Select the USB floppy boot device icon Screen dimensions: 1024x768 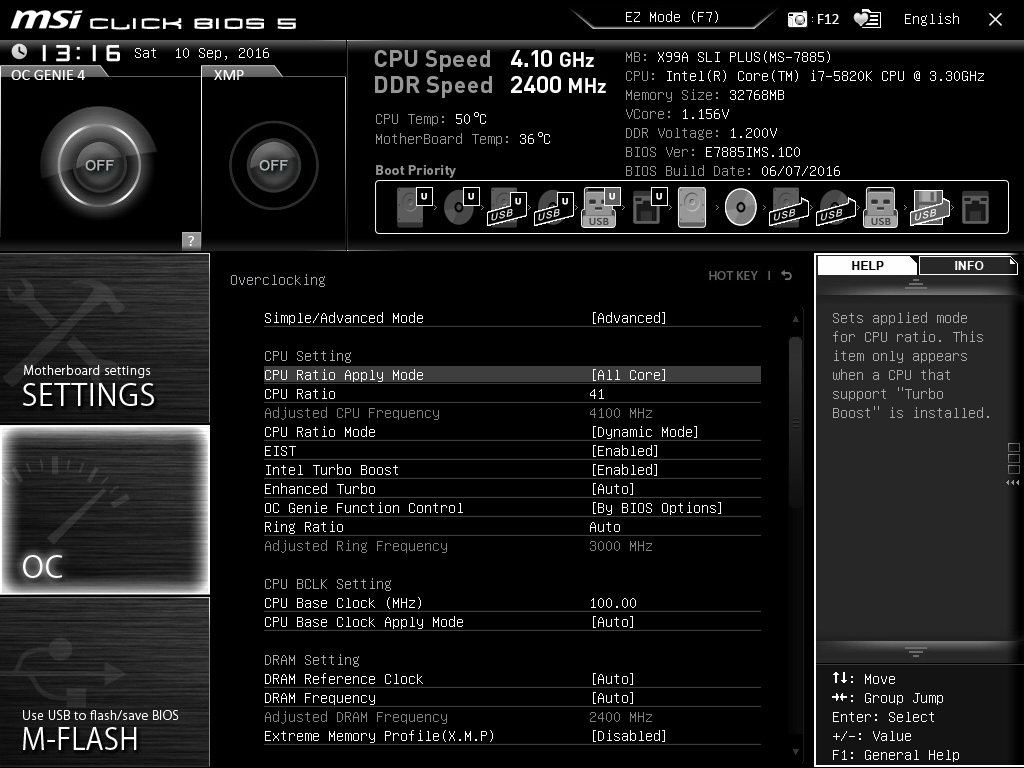tap(929, 208)
